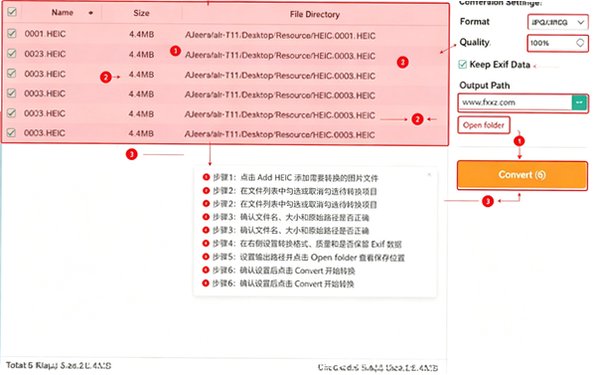Click the 4.4MB size of 0001.HEIC
Image resolution: width=596 pixels, height=375 pixels.
pyautogui.click(x=141, y=35)
